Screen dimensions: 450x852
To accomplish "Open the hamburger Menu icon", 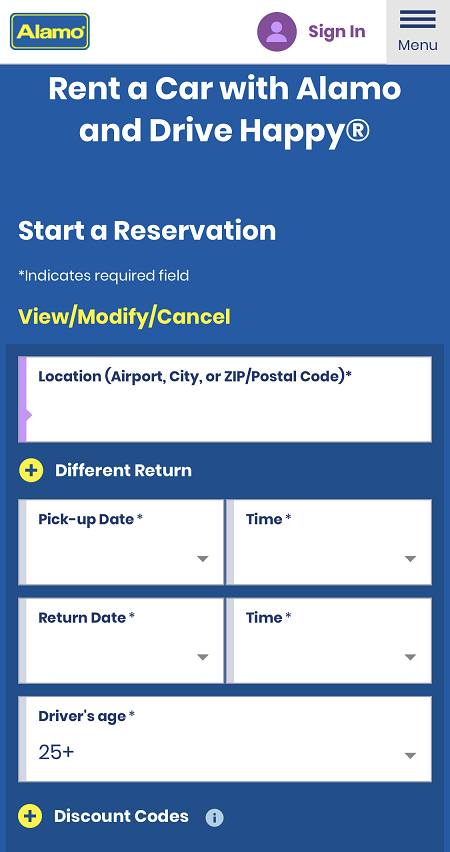I will pyautogui.click(x=417, y=20).
